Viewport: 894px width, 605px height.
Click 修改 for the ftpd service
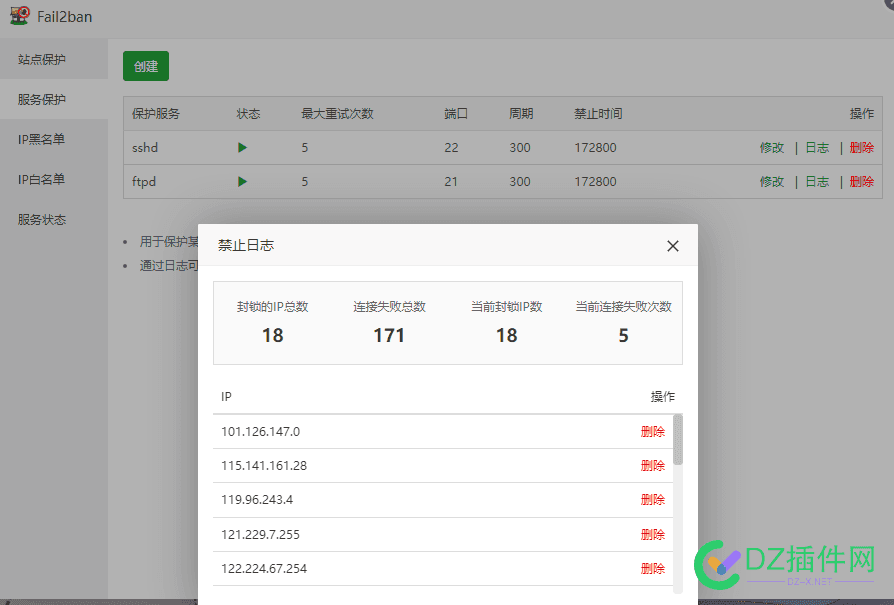pos(772,181)
